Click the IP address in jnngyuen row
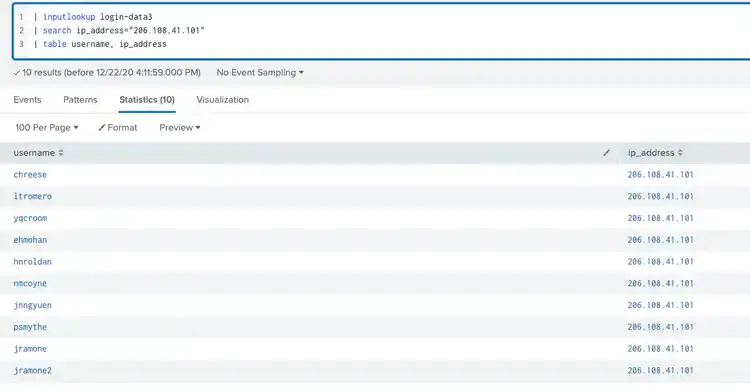Viewport: 750px width, 391px height. (661, 305)
